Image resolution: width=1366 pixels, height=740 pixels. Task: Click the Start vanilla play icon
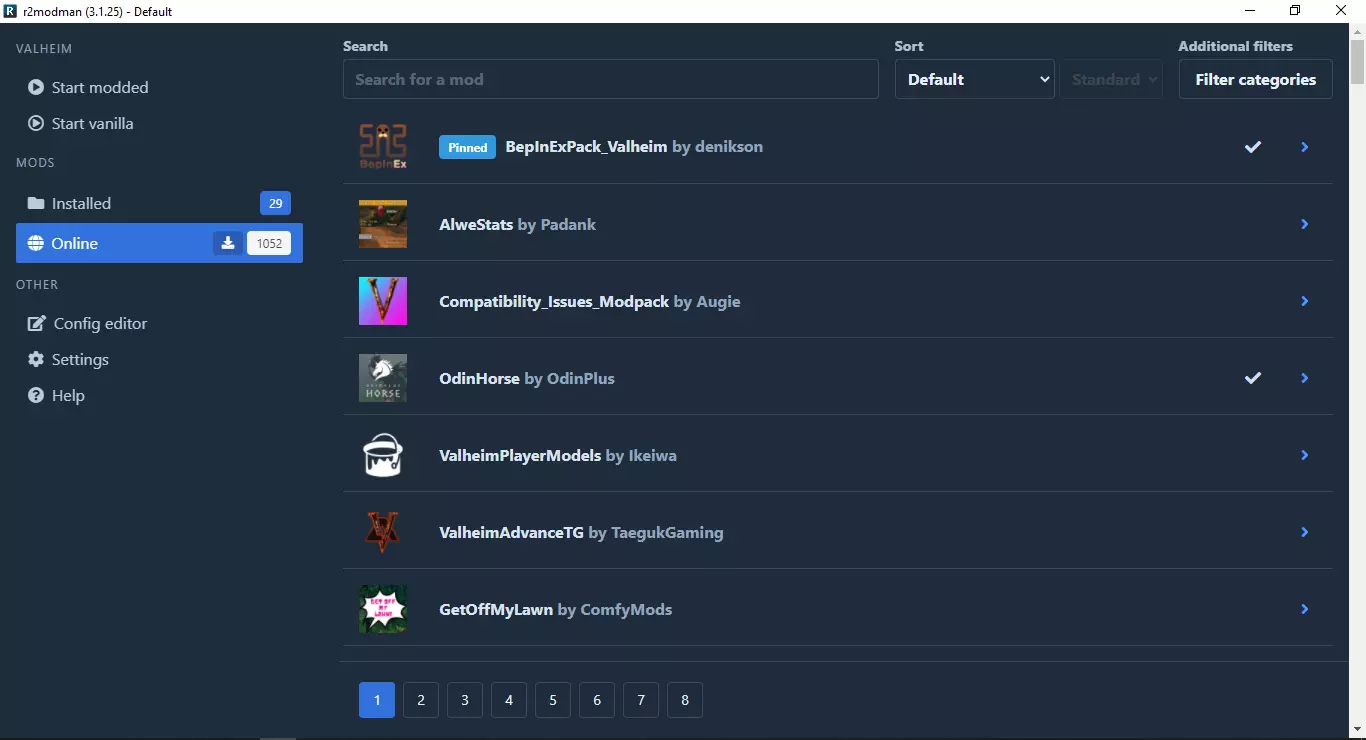(36, 123)
